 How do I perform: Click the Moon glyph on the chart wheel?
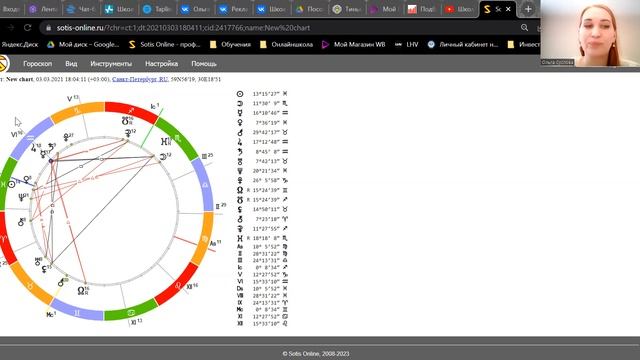[163, 157]
